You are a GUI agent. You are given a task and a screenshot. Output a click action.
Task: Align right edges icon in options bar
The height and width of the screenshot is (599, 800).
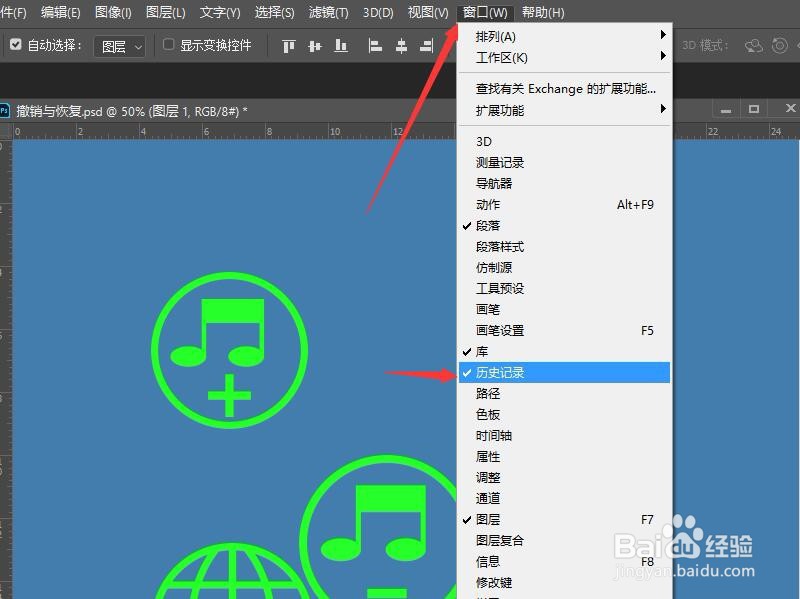tap(426, 46)
